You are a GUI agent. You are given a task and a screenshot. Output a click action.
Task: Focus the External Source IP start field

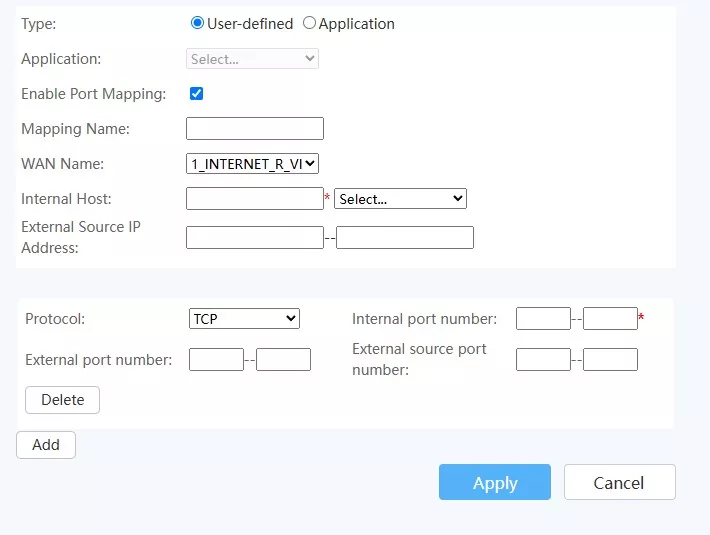255,238
